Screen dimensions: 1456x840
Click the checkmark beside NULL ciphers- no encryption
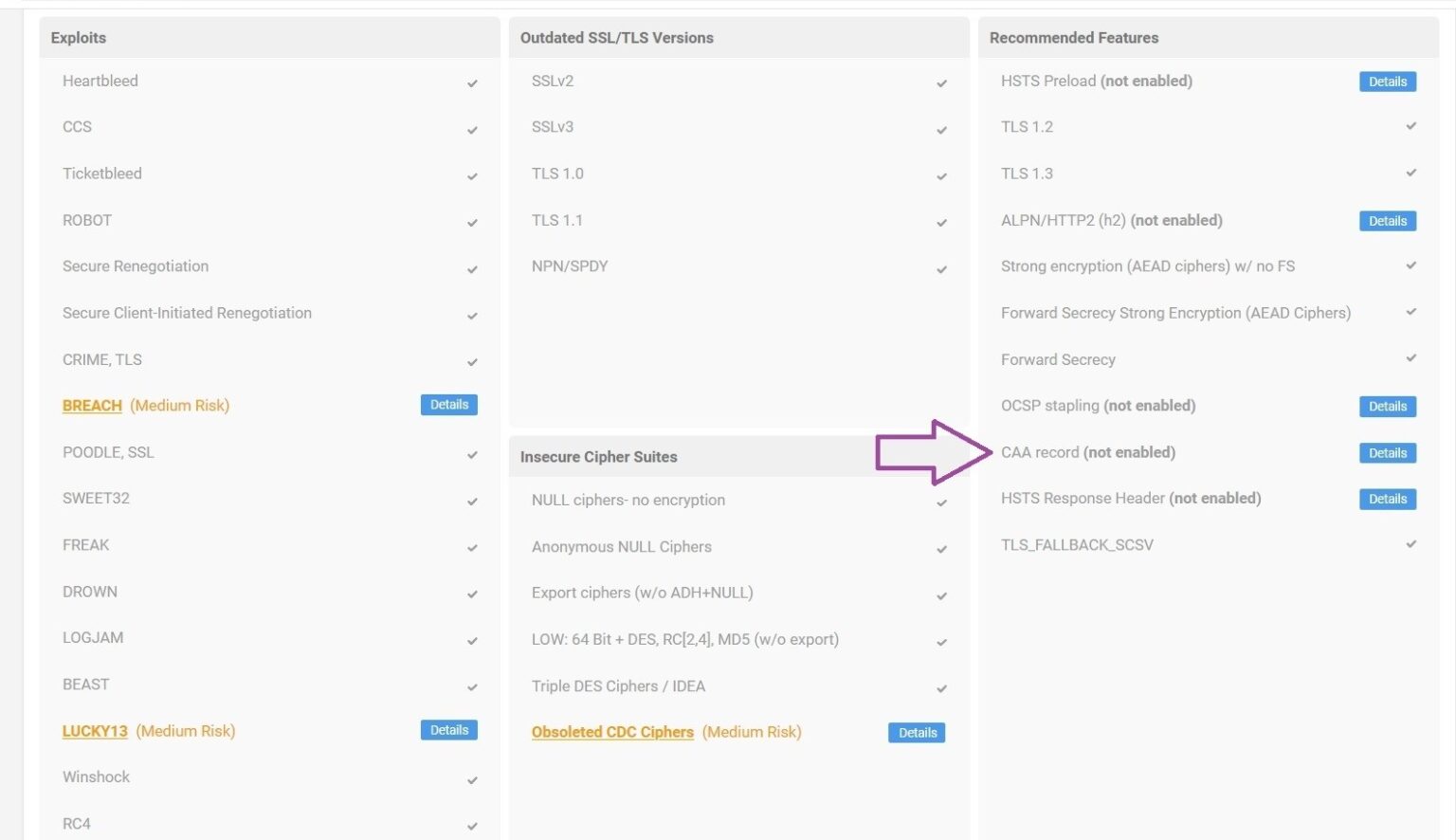click(941, 502)
